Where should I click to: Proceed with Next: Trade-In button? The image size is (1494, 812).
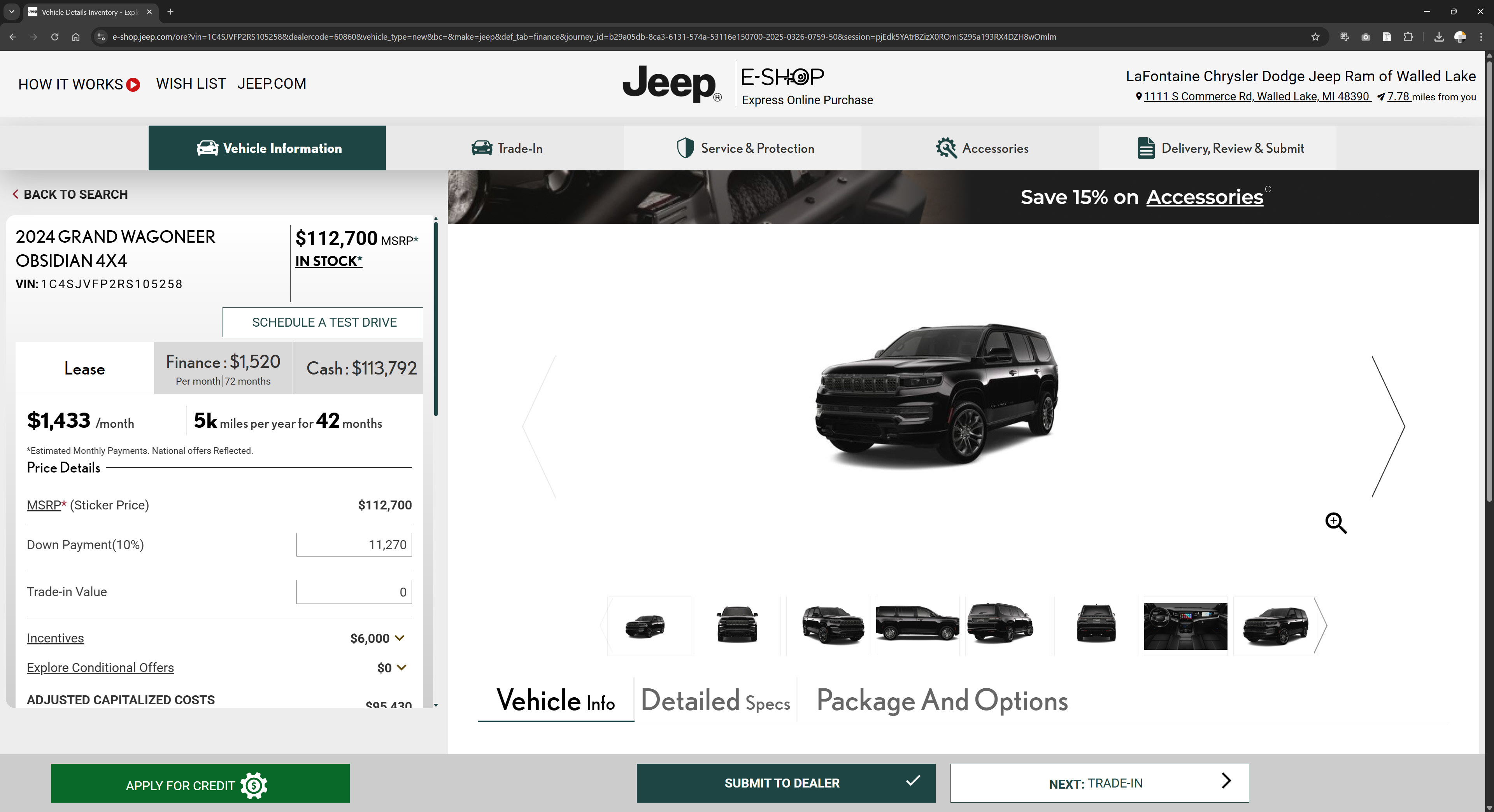coord(1099,783)
